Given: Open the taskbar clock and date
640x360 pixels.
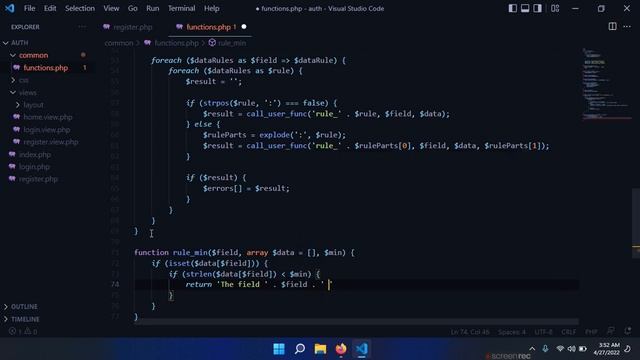Looking at the screenshot, I should click(x=607, y=349).
